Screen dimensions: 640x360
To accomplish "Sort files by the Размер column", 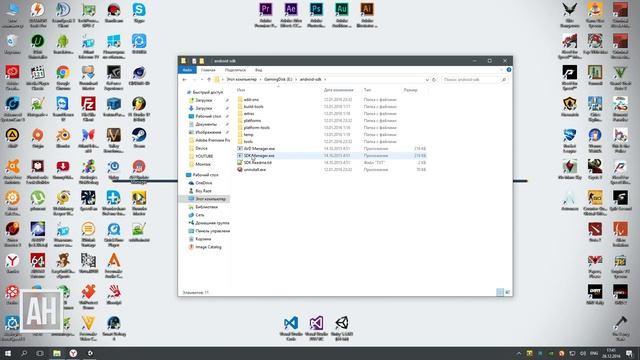I will pyautogui.click(x=411, y=90).
